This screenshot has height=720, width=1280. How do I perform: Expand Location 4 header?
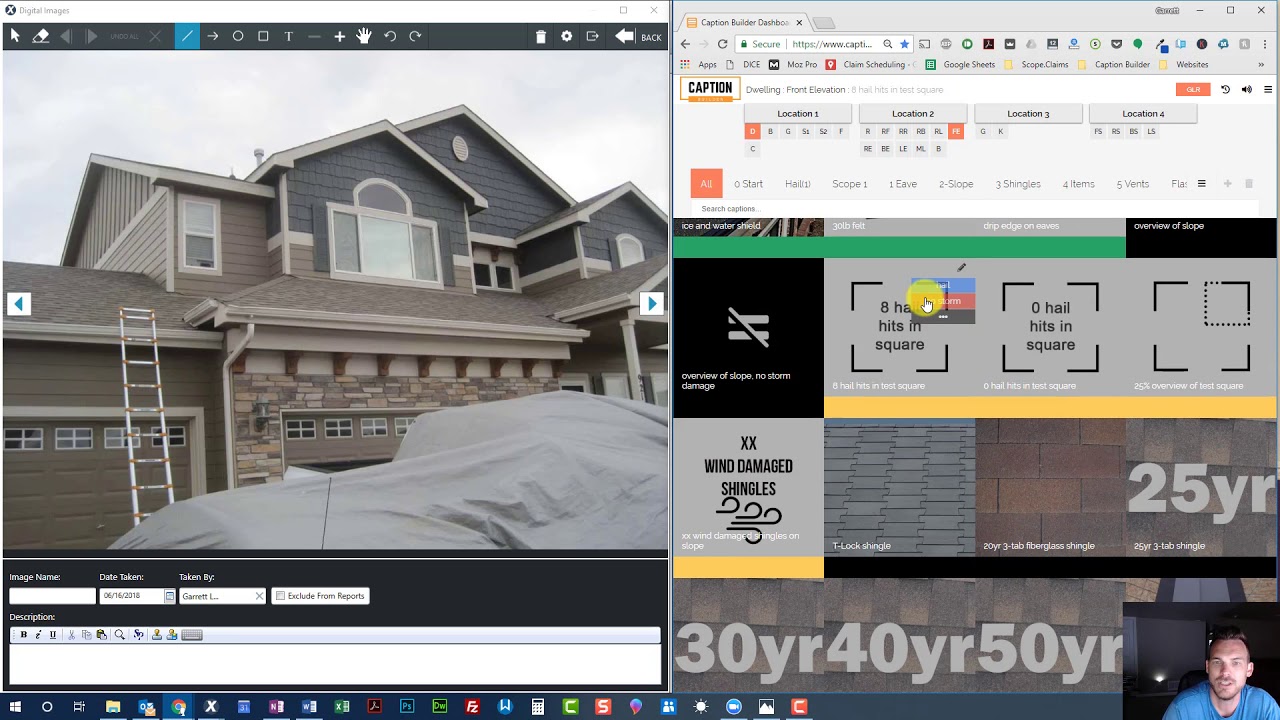point(1143,114)
